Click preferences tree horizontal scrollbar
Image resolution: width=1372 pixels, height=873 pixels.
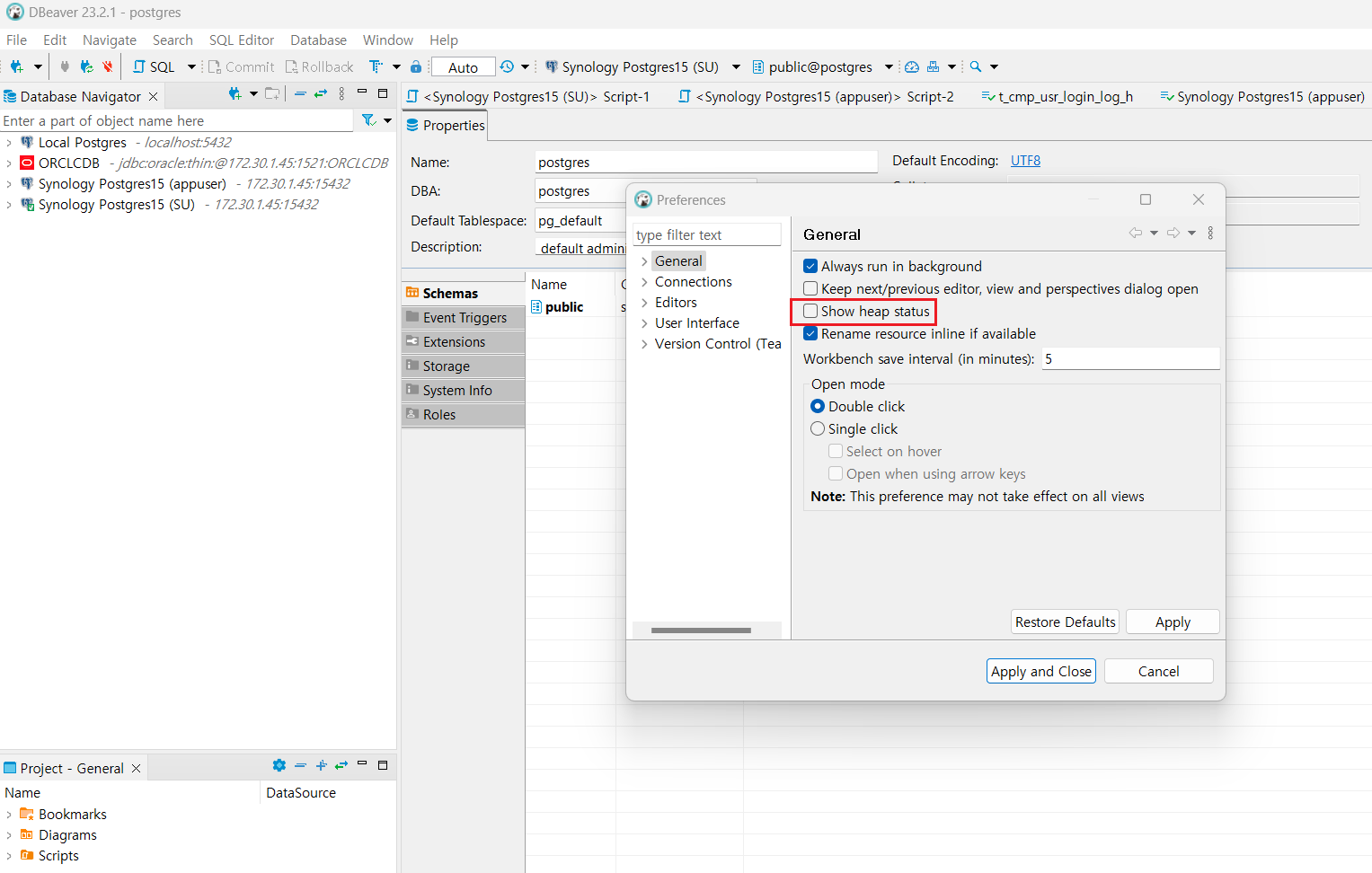[x=701, y=630]
